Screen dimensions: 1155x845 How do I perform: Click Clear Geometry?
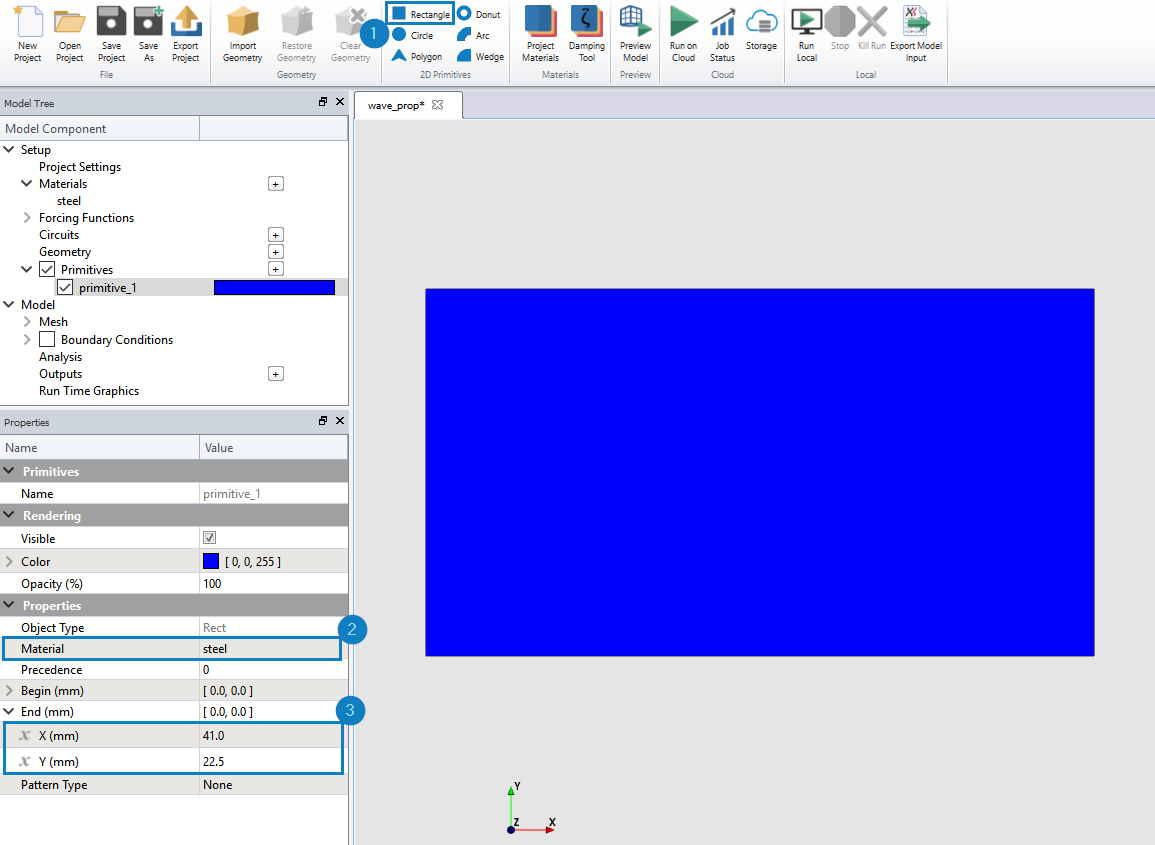351,33
